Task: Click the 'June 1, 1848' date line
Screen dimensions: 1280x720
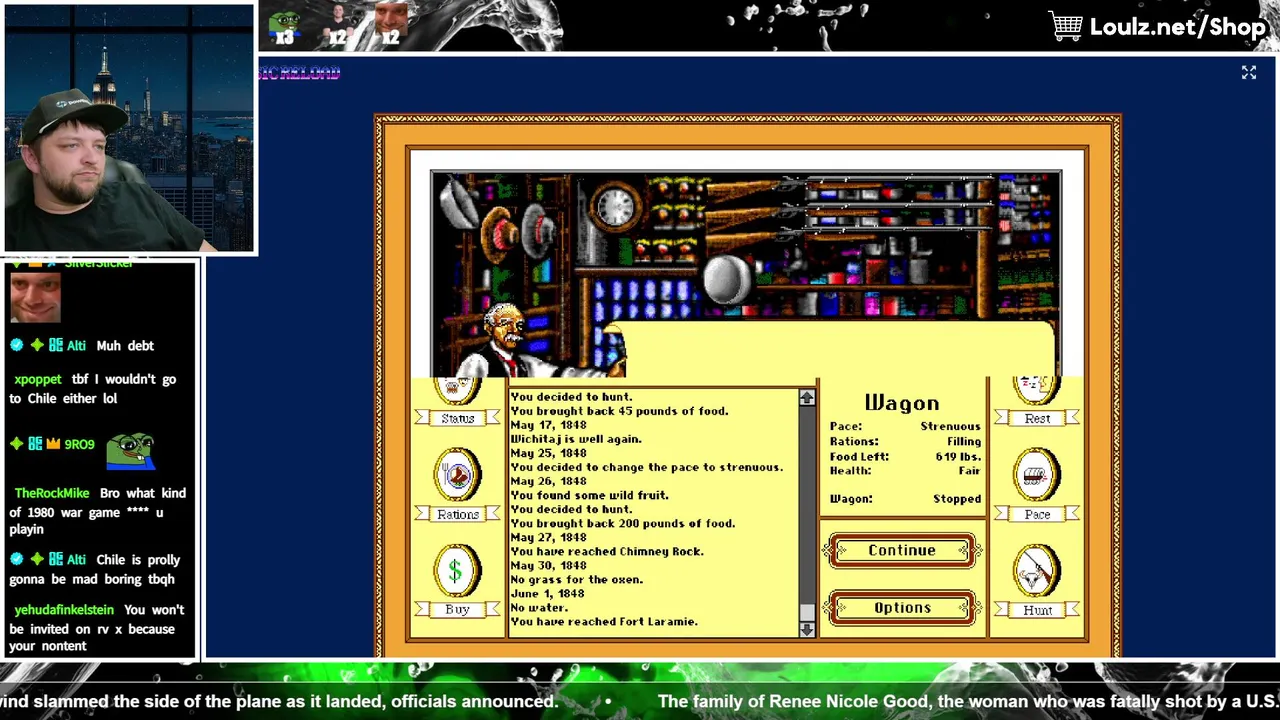Action: (x=548, y=593)
